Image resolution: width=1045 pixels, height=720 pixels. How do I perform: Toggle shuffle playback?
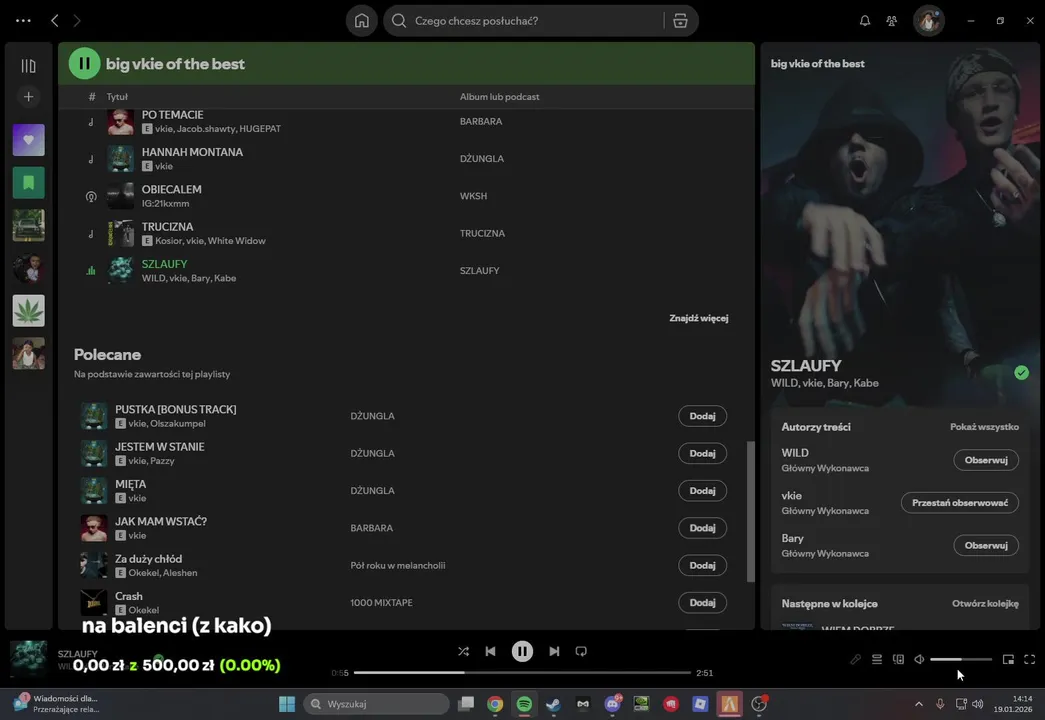tap(463, 651)
